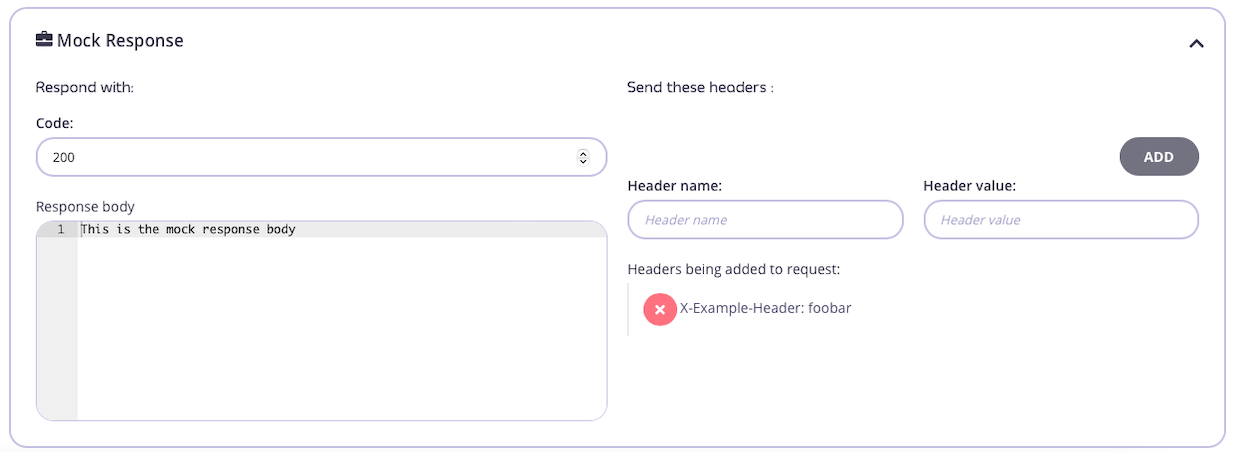
Task: Click the "Code:" label
Action: tap(55, 122)
